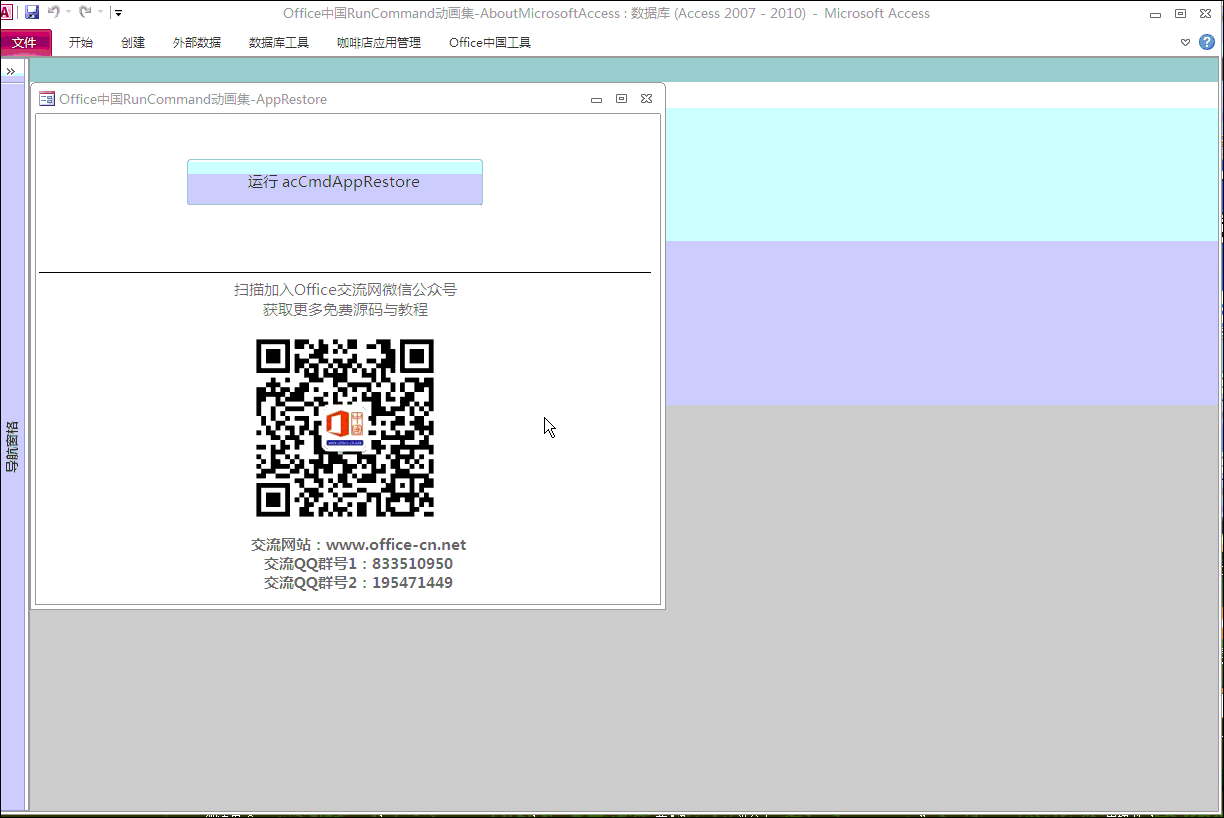
Task: Restore the AppRestore form window size
Action: 622,99
